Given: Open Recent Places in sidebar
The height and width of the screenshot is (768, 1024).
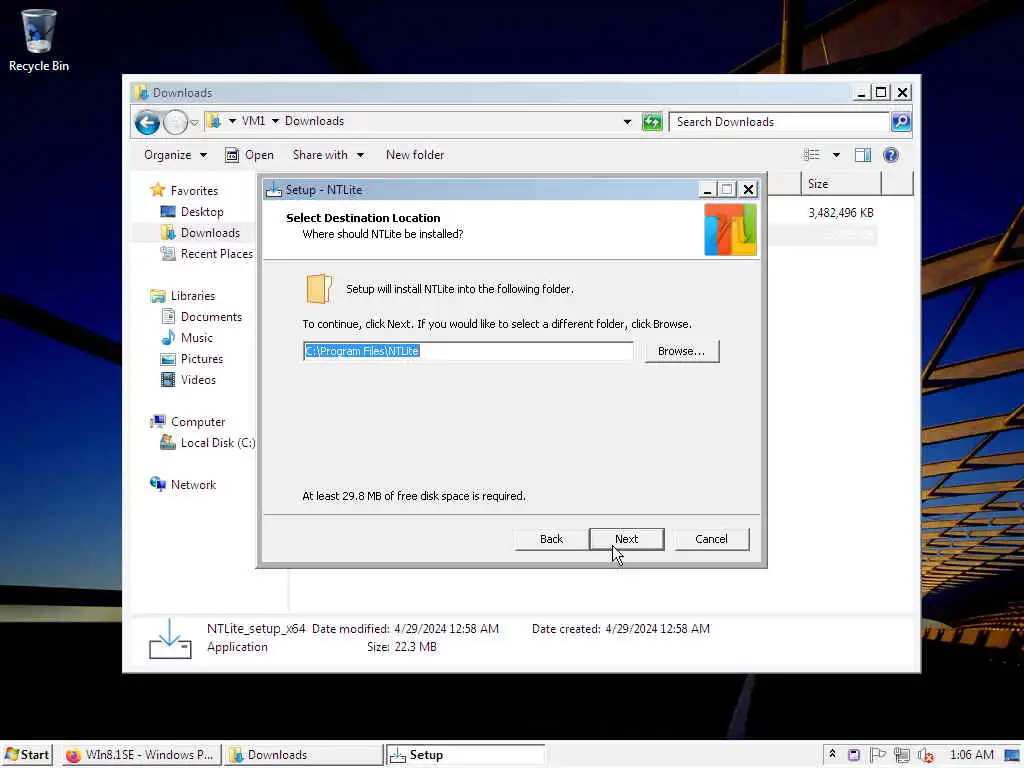Looking at the screenshot, I should pyautogui.click(x=206, y=253).
